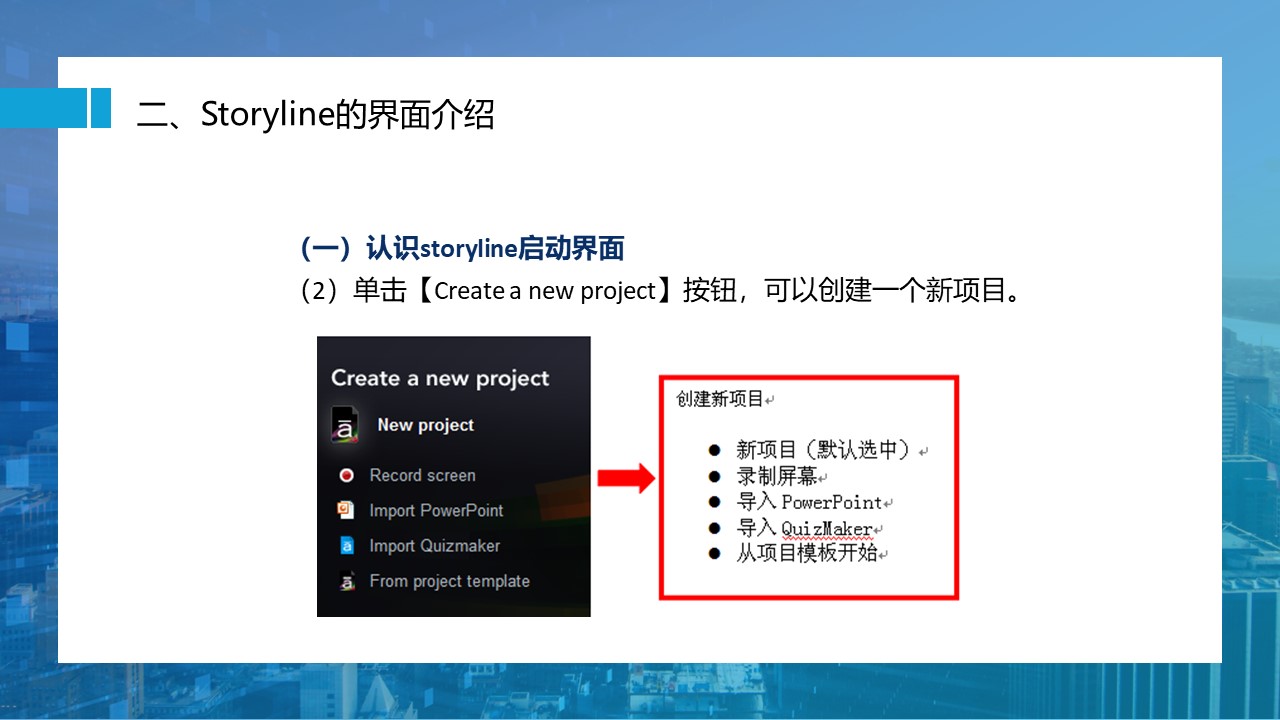The width and height of the screenshot is (1280, 720).
Task: Pick the Import Quizmaker text
Action: tap(434, 546)
